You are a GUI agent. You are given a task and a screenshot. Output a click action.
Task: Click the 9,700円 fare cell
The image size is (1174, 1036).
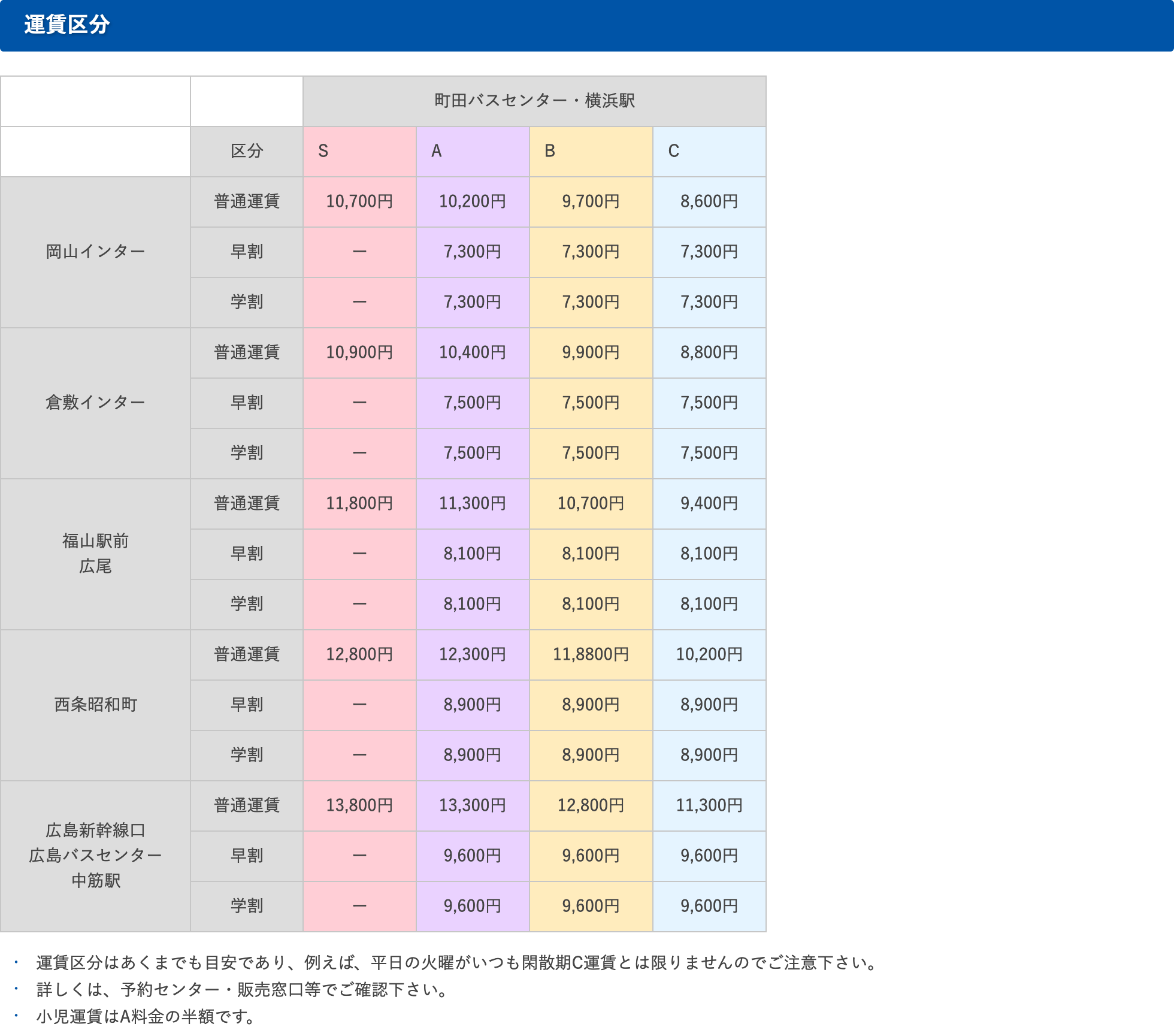[x=591, y=201]
